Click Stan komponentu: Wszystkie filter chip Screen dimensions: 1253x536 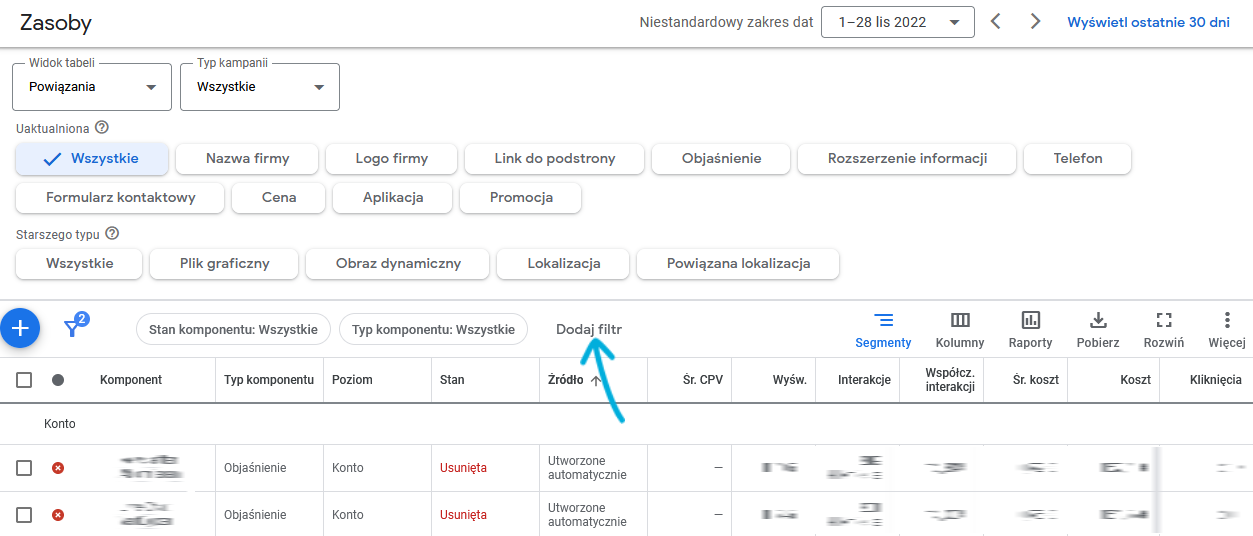tap(233, 329)
